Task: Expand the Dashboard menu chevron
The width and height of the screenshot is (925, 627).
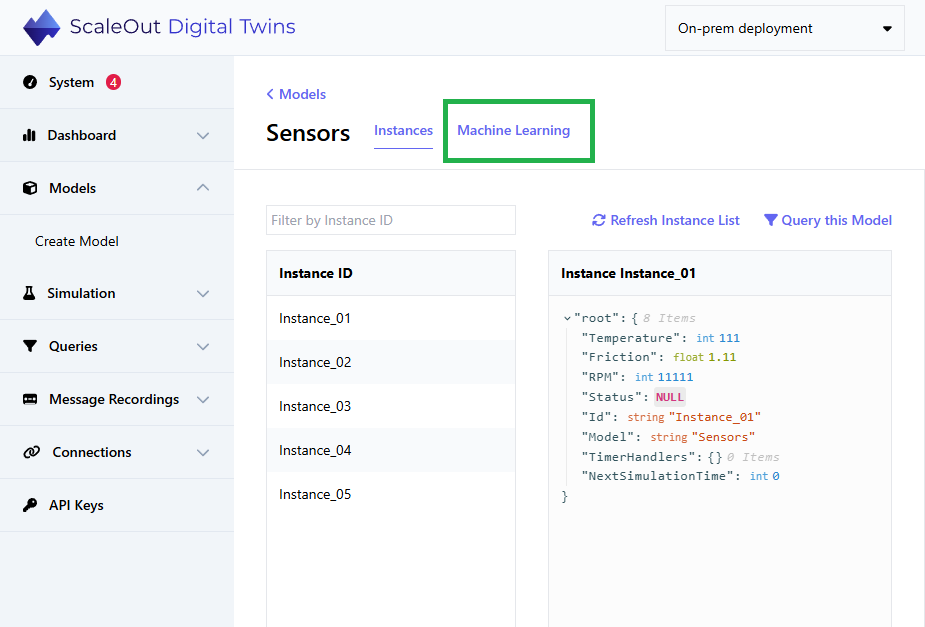Action: tap(203, 136)
